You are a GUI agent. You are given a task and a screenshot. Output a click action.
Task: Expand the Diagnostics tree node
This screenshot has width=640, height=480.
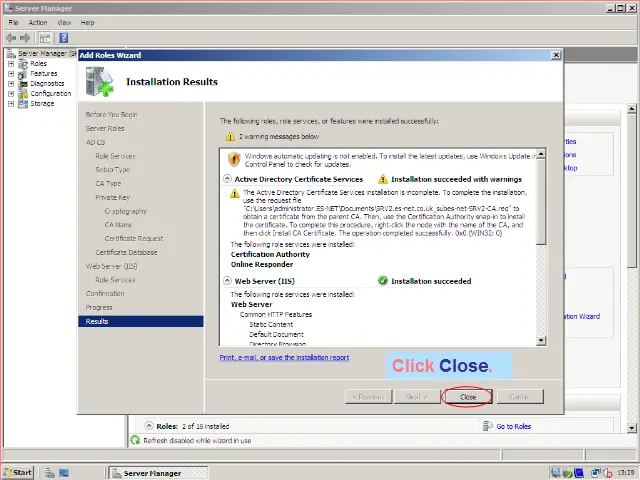(x=11, y=84)
